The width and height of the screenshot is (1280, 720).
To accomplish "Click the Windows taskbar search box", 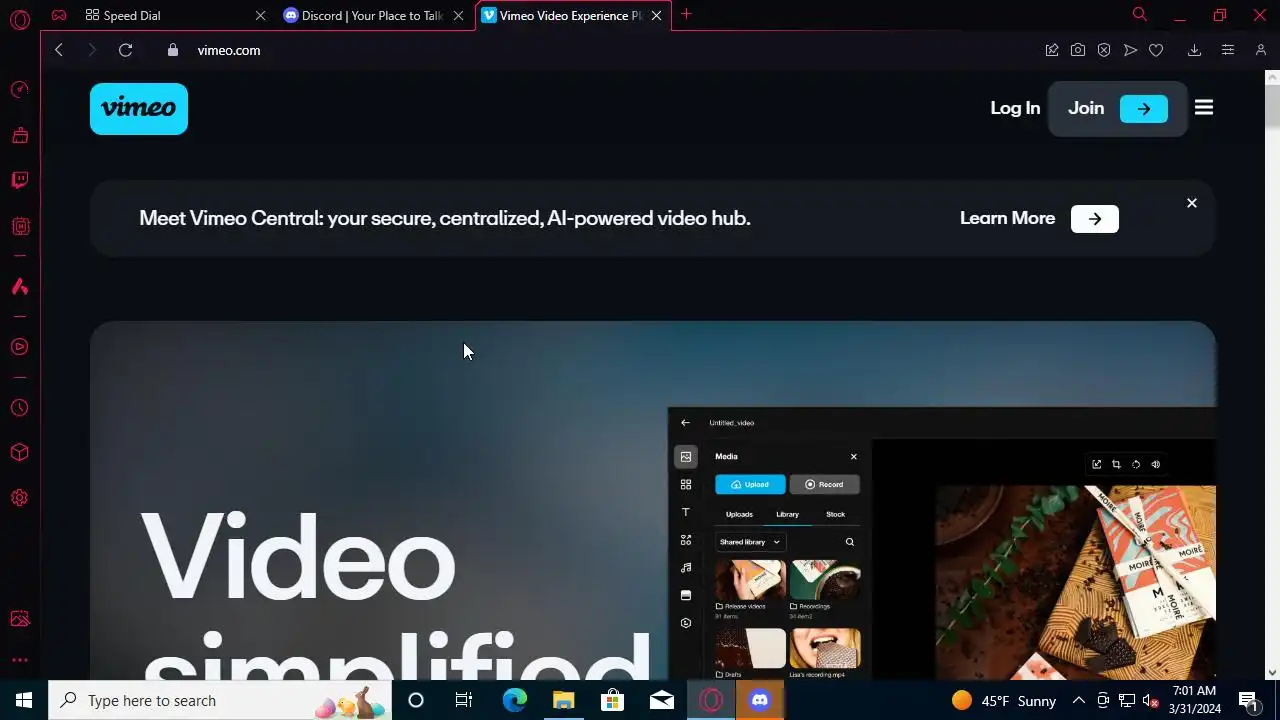I will coord(219,700).
